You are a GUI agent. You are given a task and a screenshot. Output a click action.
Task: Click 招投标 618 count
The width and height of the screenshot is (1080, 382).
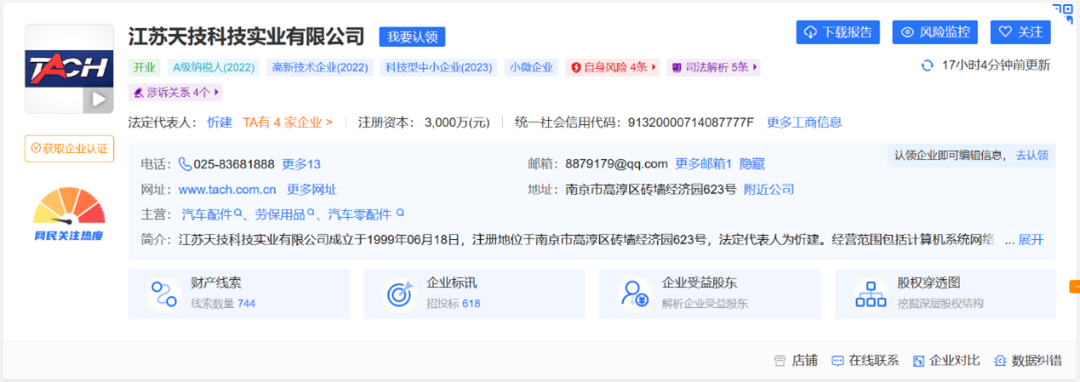click(x=453, y=304)
